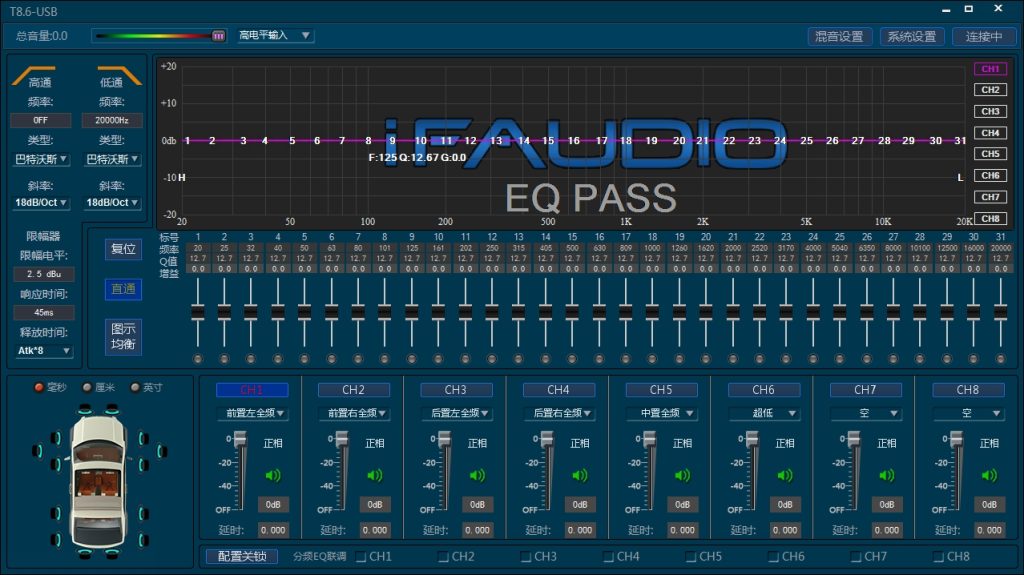
Task: Enable CH7 EQ link checkbox
Action: 856,557
